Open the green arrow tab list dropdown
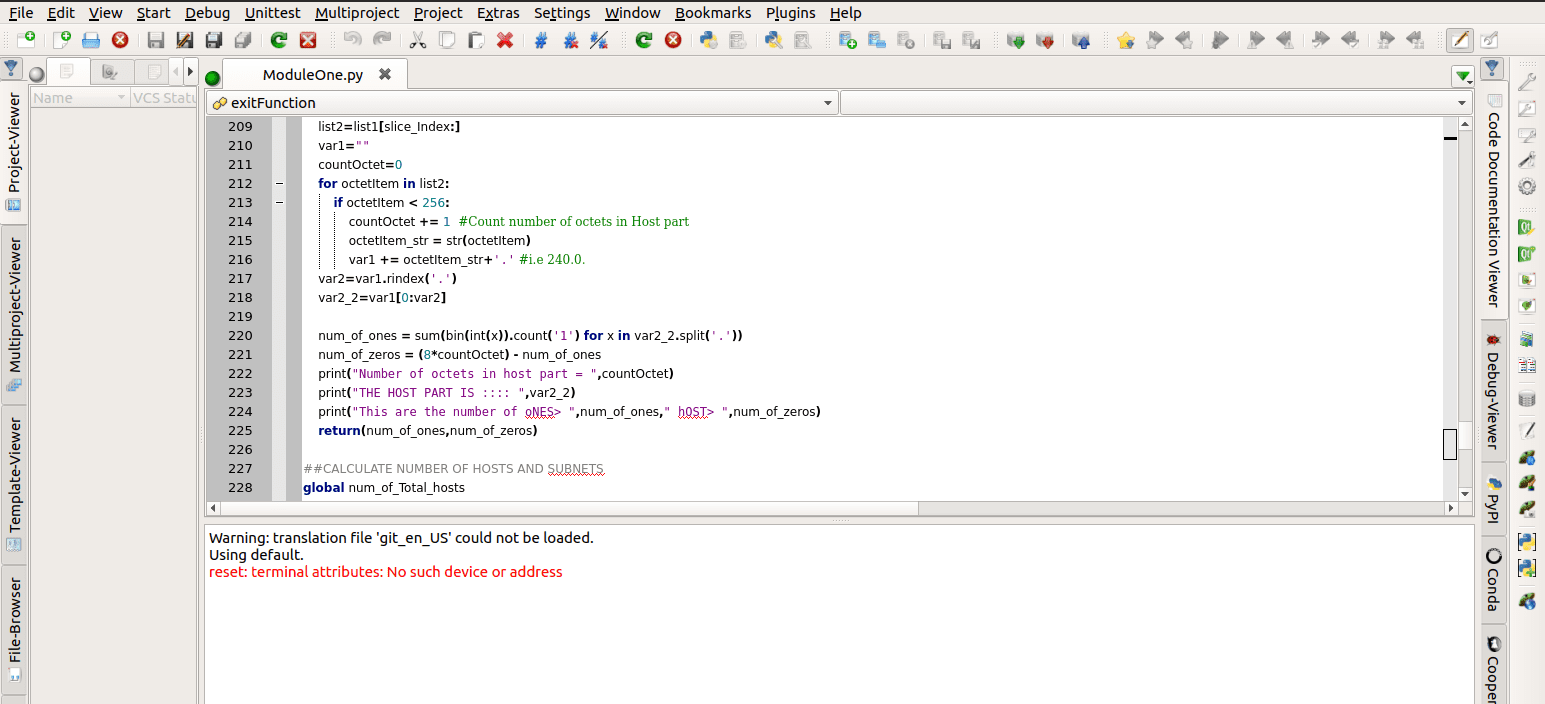Viewport: 1545px width, 704px height. point(1463,76)
